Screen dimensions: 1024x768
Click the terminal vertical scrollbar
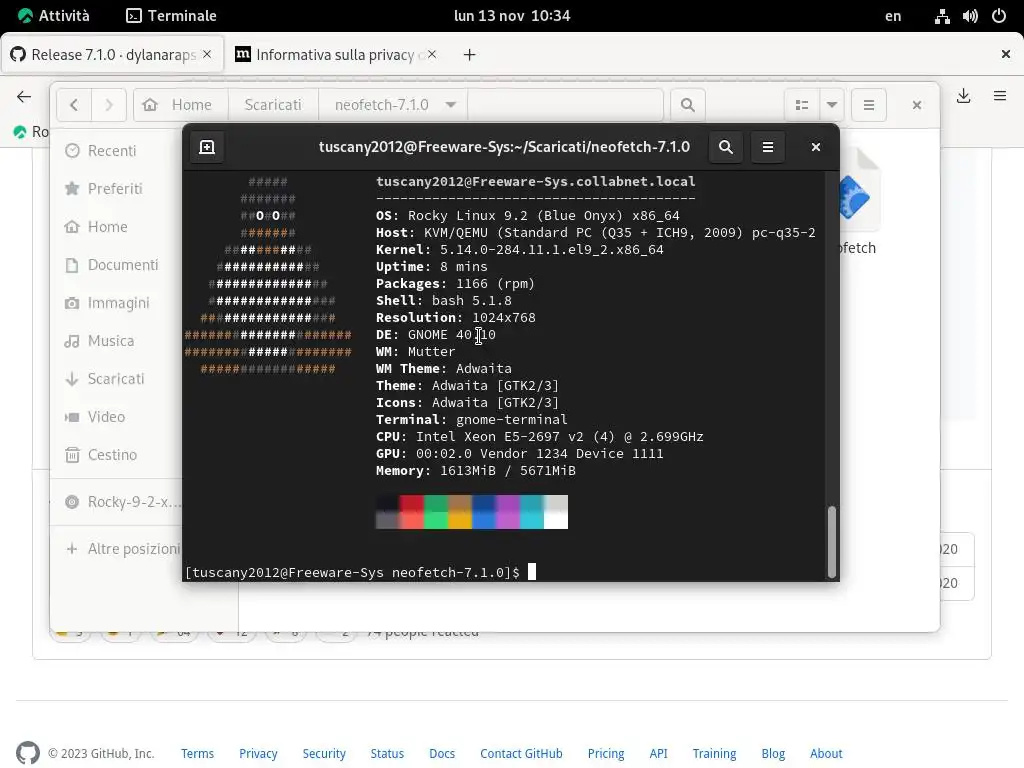[x=832, y=542]
